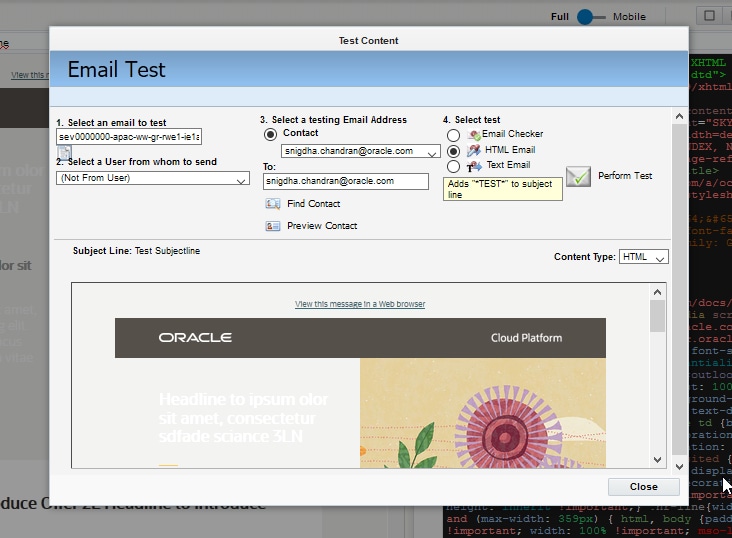Viewport: 732px width, 538px height.
Task: Click the Mobile label in the background editor
Action: (x=629, y=17)
